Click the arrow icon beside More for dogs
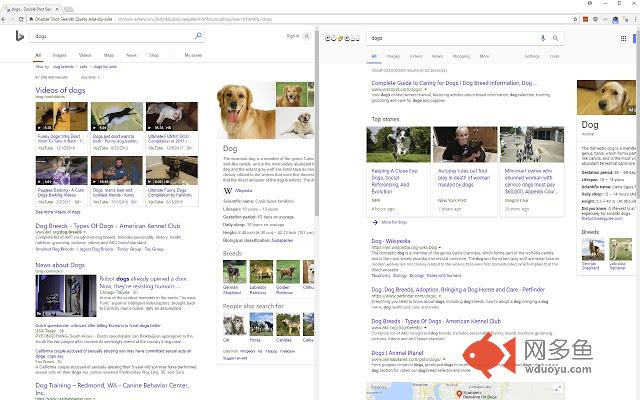 point(375,222)
